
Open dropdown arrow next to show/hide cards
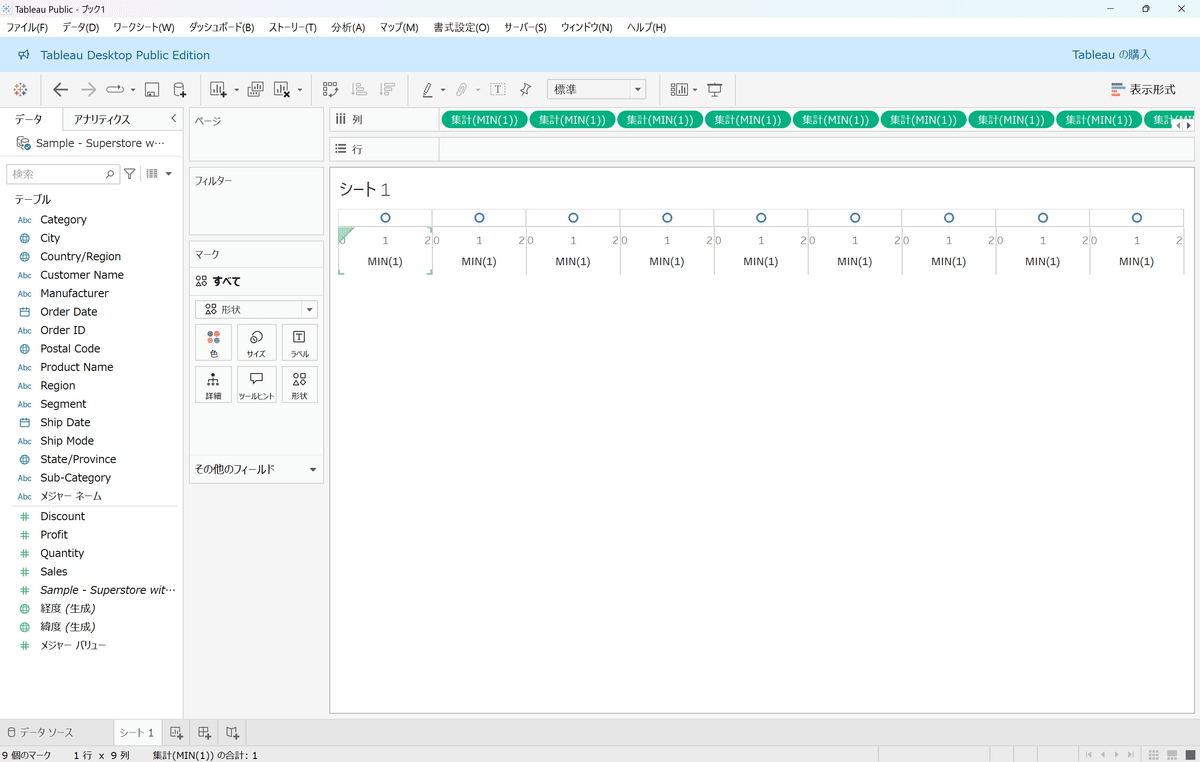pos(695,91)
